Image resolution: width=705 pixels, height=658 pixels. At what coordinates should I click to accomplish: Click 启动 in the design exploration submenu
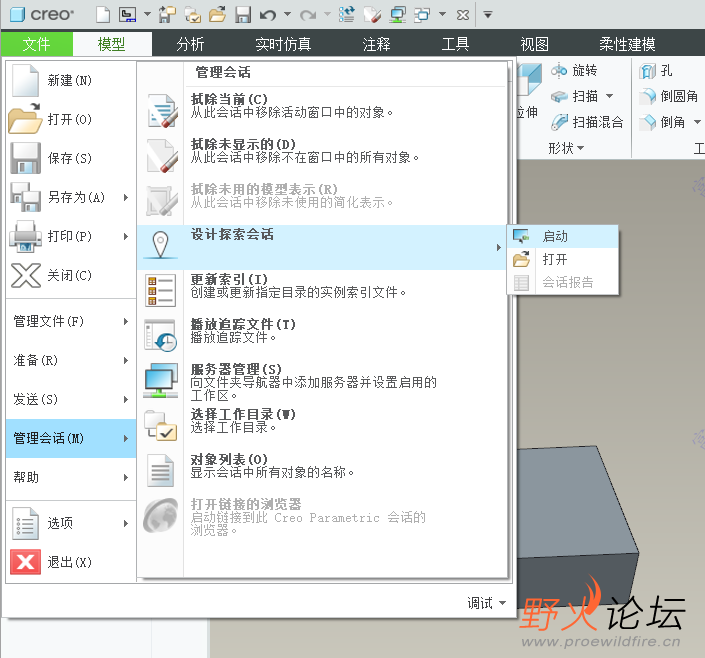click(563, 236)
